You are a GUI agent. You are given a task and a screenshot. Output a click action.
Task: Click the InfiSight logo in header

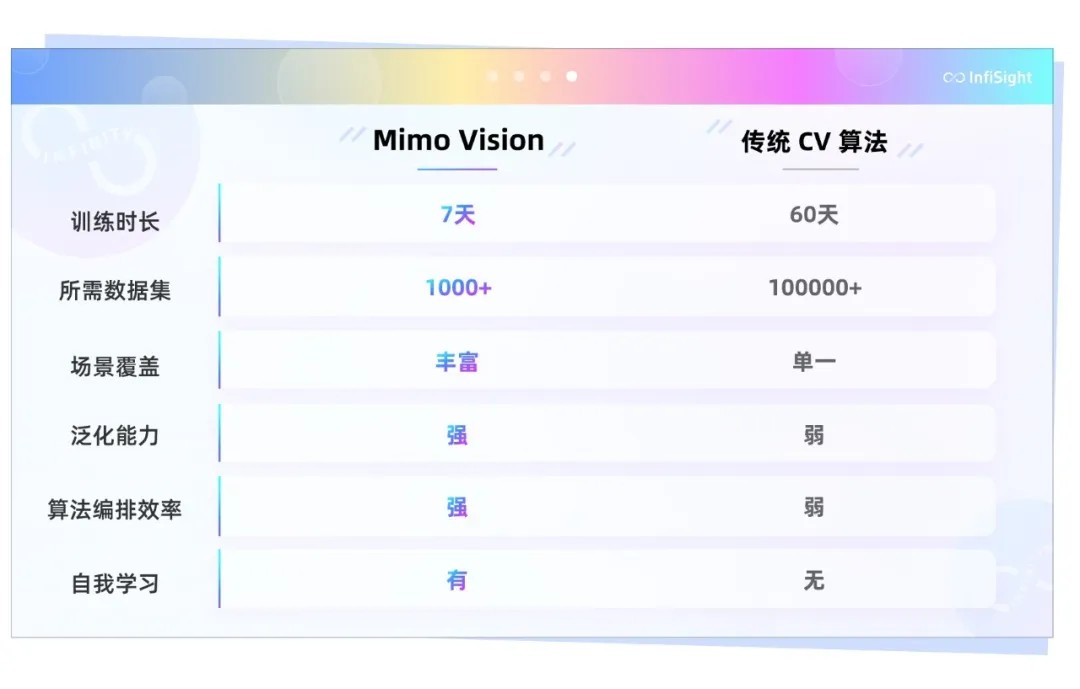tap(987, 78)
